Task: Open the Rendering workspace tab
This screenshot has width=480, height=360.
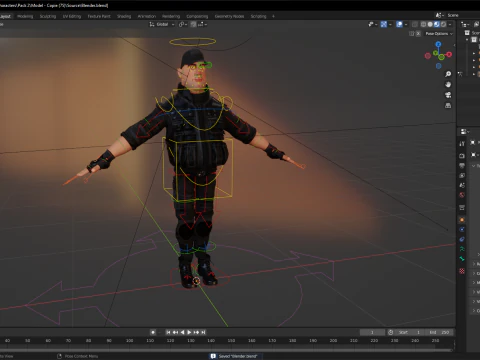Action: (171, 16)
